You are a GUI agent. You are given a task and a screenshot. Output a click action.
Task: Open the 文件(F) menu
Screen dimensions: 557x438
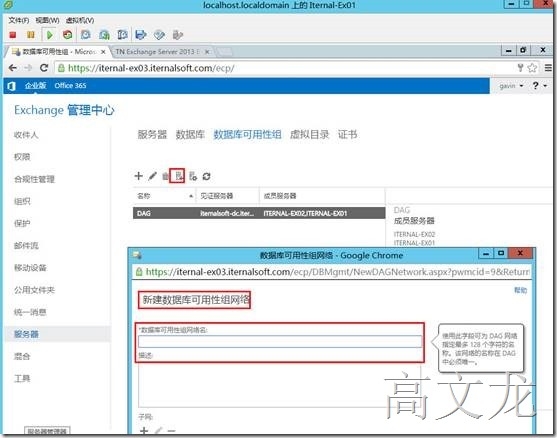click(x=18, y=20)
